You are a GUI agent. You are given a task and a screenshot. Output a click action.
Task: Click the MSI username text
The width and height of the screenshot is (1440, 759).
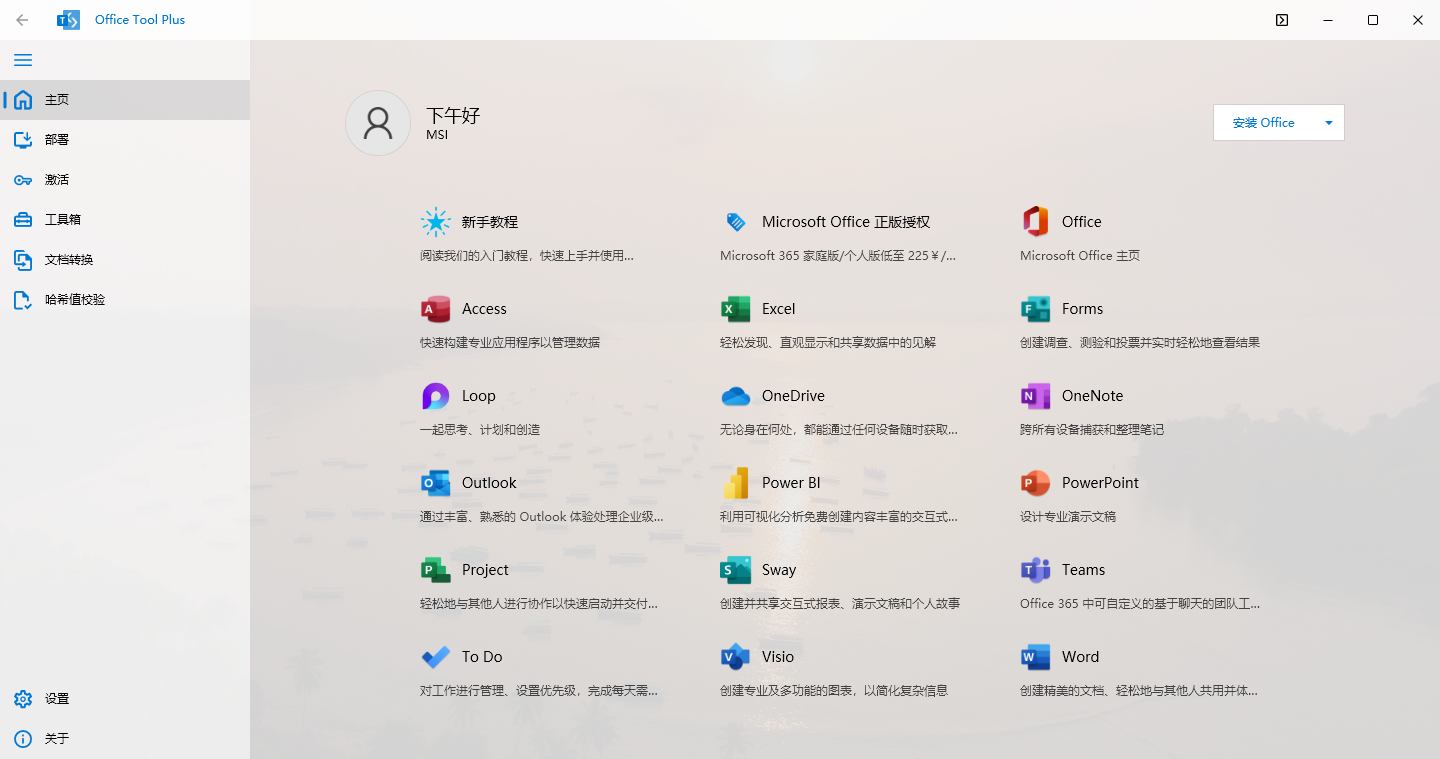click(x=437, y=135)
